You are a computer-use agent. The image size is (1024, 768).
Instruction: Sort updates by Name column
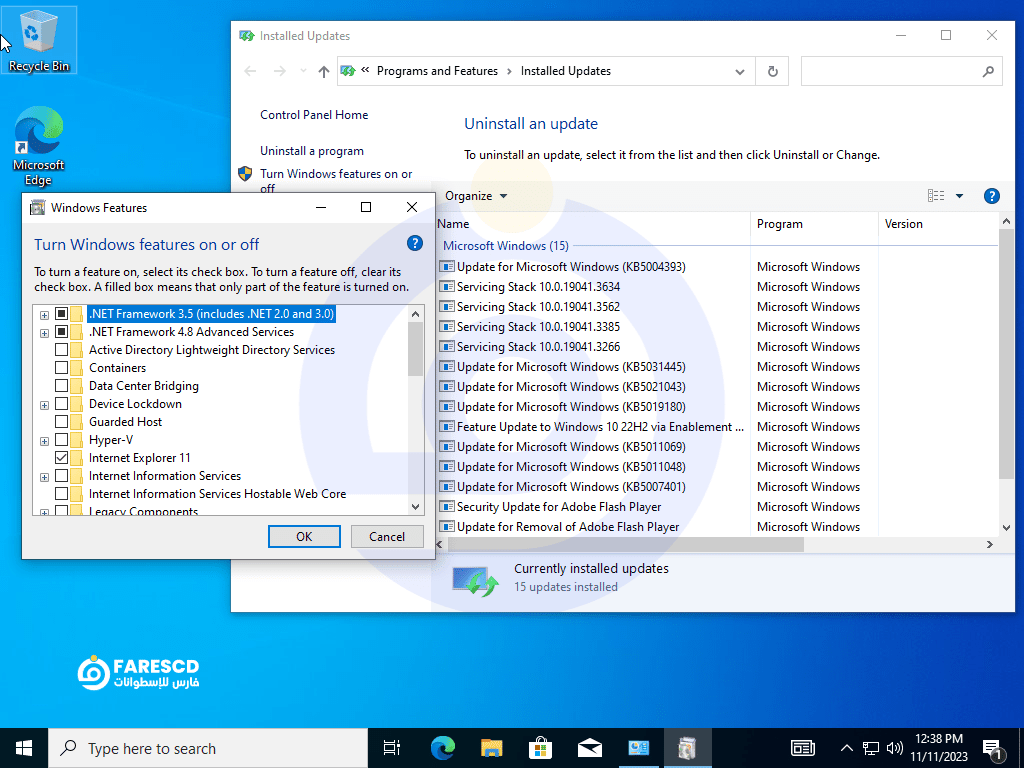point(593,224)
